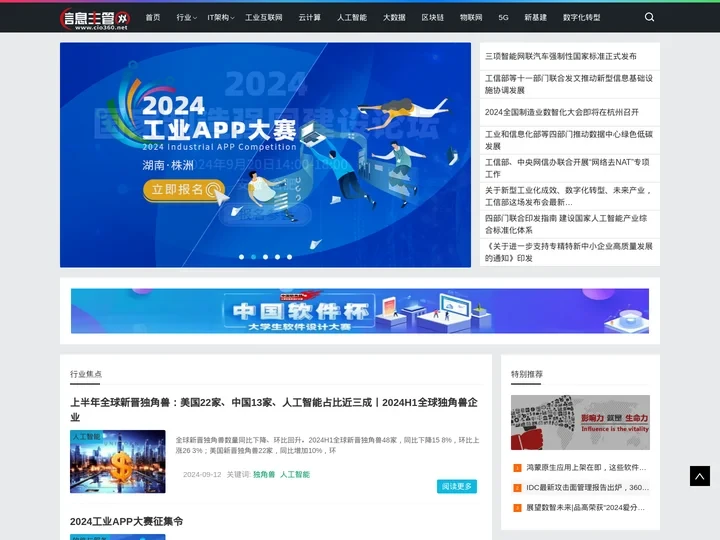Click the back-to-top arrow button
Viewport: 720px width, 540px height.
699,476
